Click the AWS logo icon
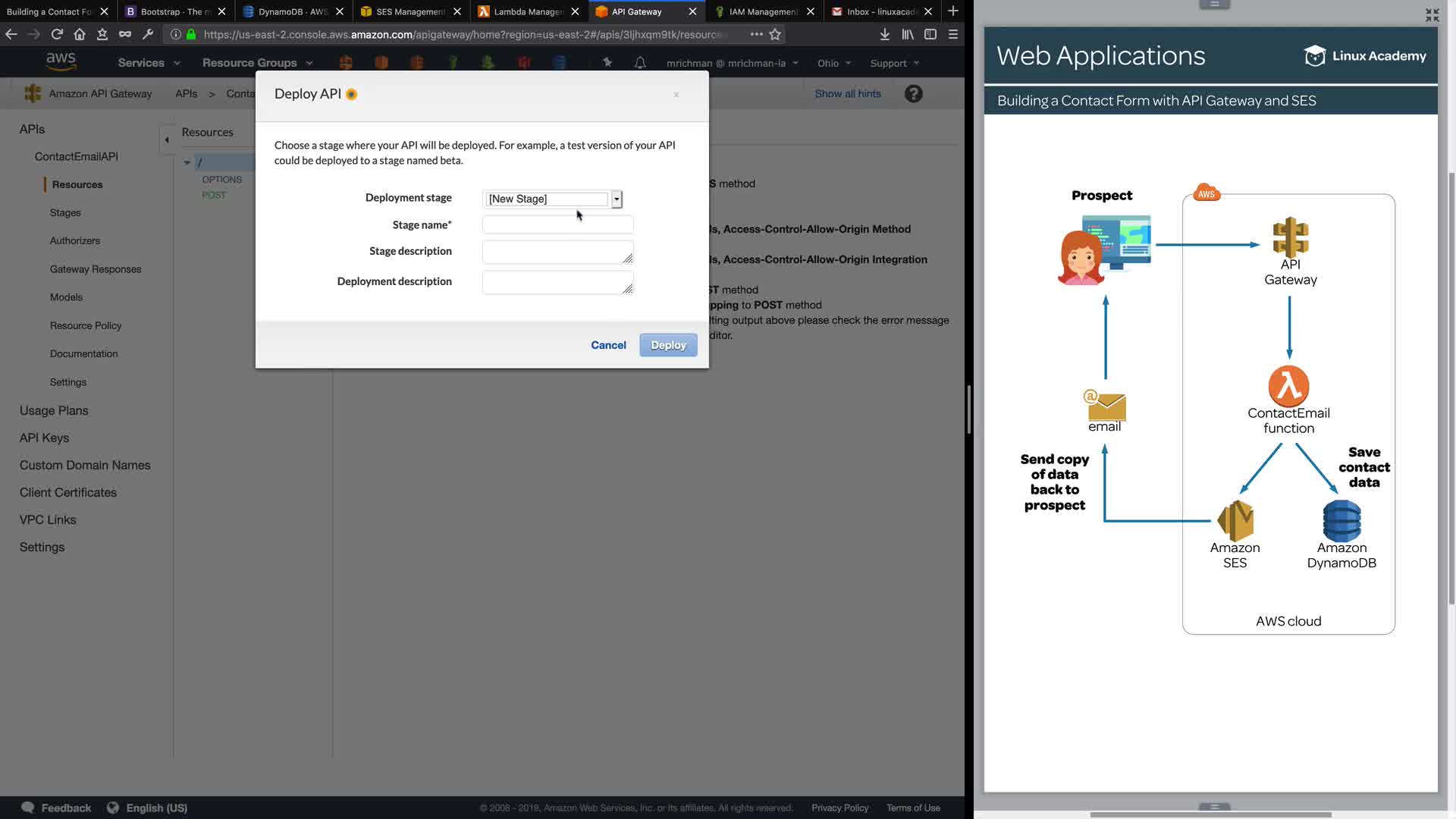 tap(61, 62)
